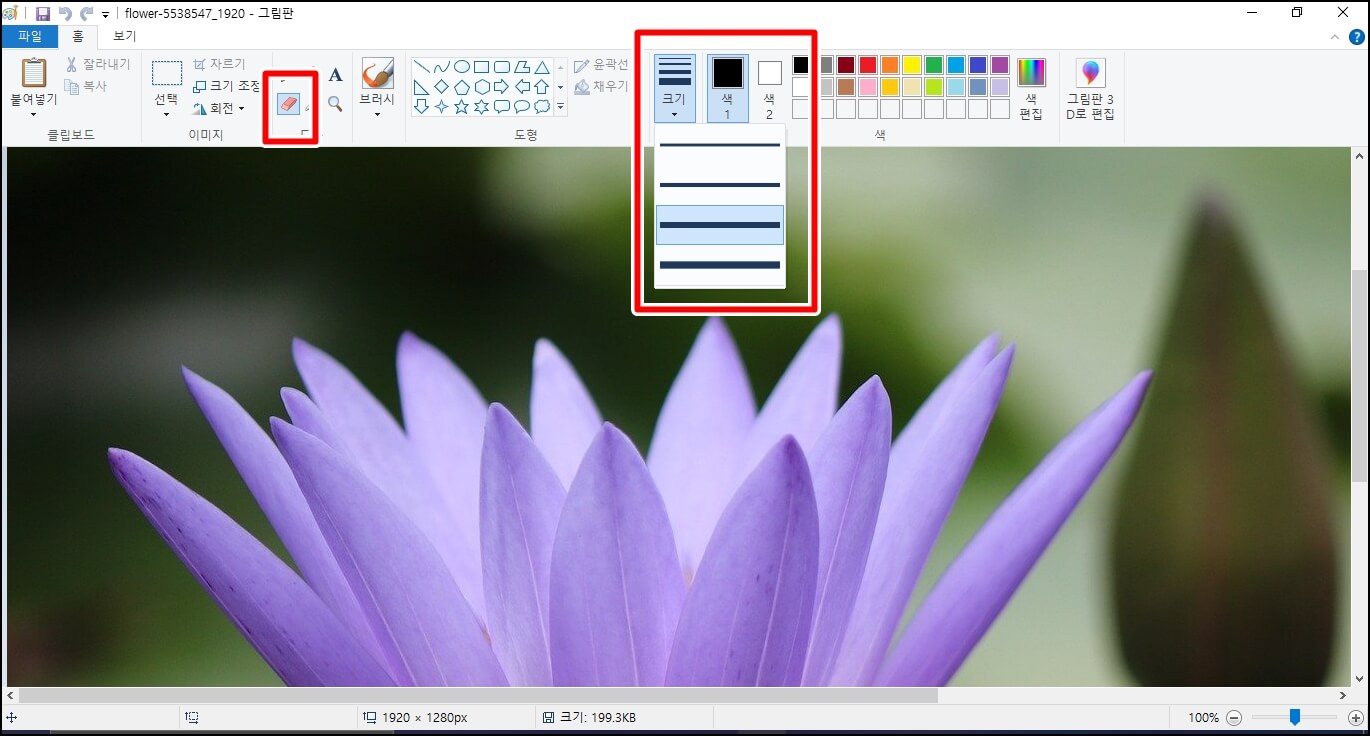Select the Five-point star shape
This screenshot has width=1370, height=736.
point(462,106)
